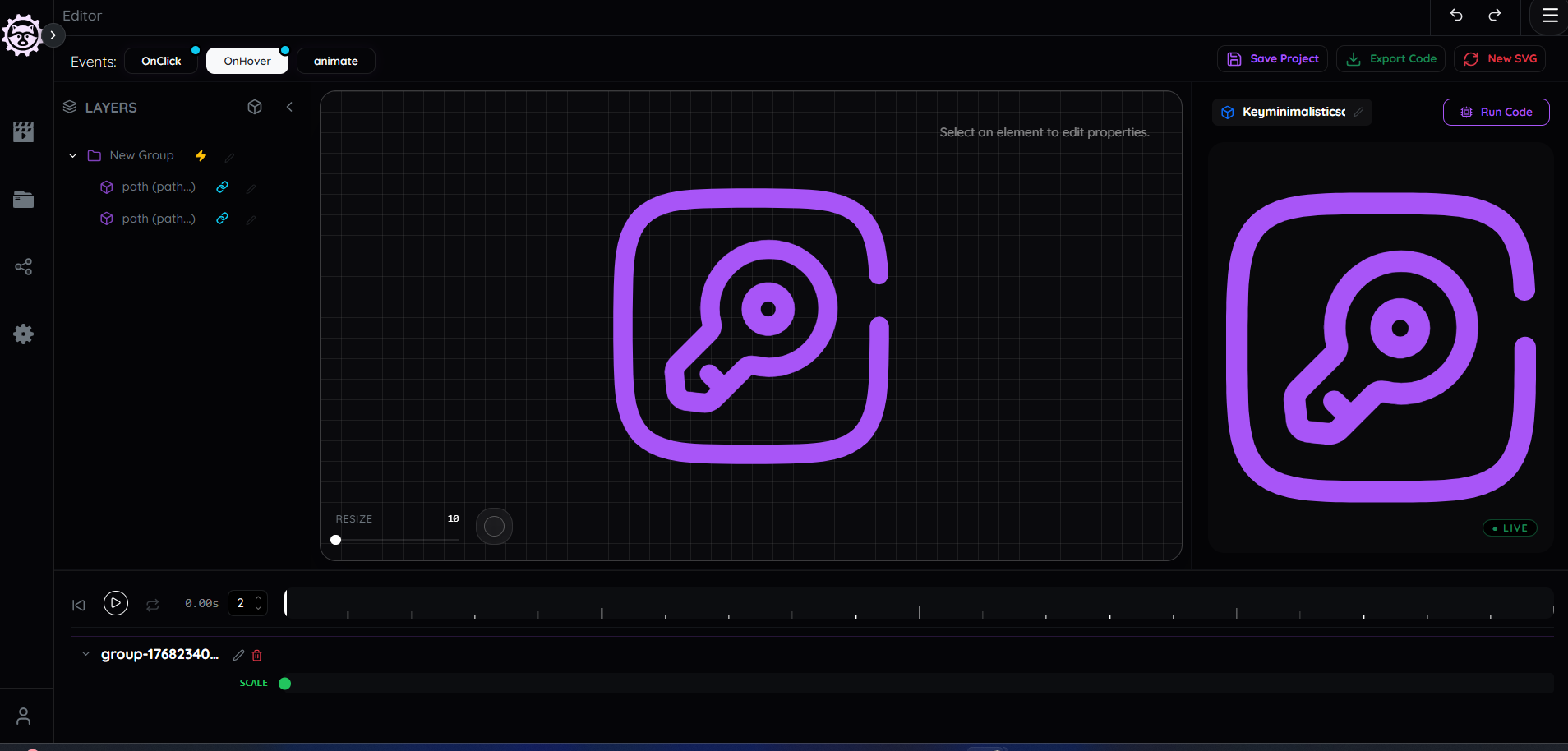Collapse the group-17682340 timeline track
Screen dimensions: 1568x751
(x=85, y=654)
